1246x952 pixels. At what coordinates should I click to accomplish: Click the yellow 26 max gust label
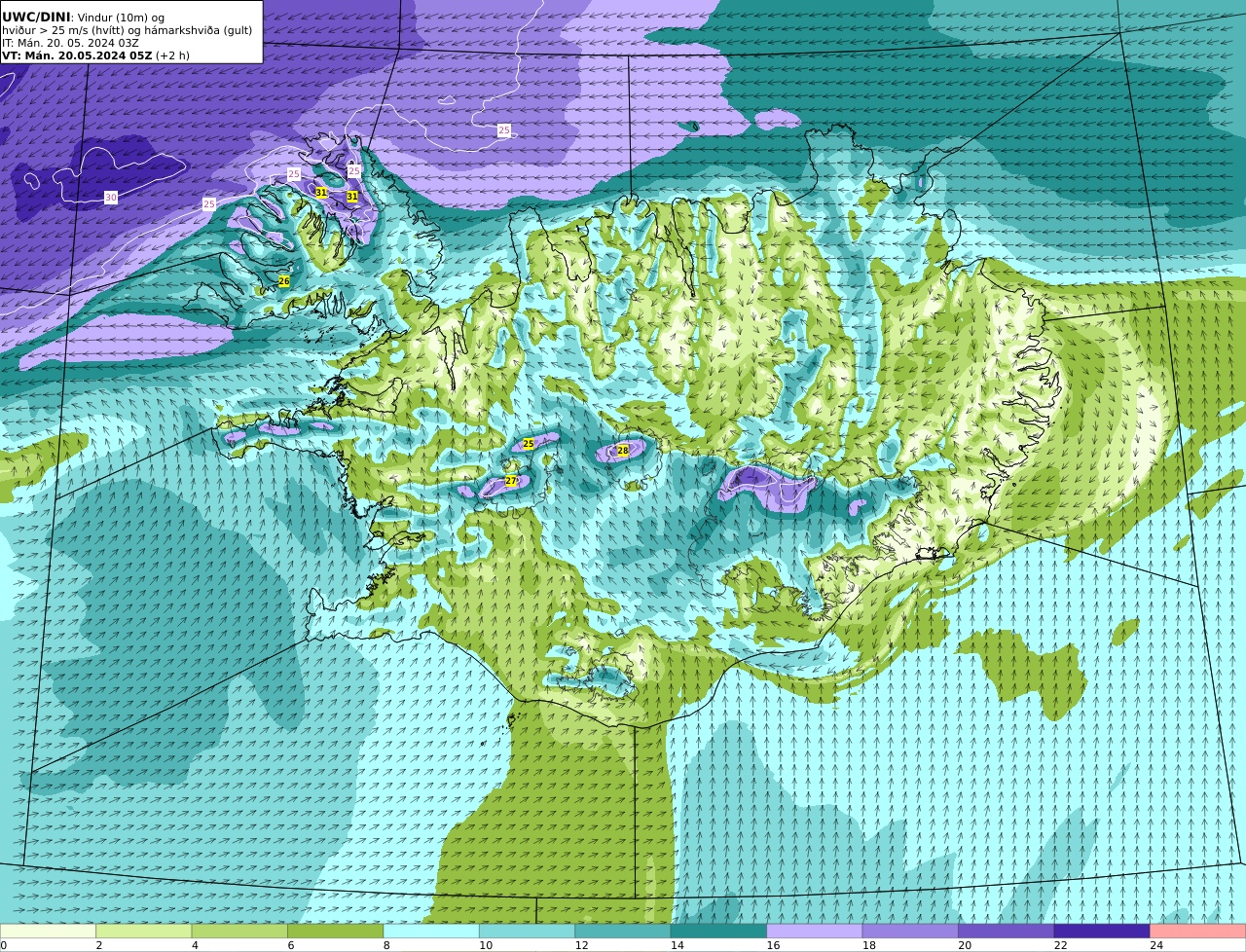tap(284, 281)
